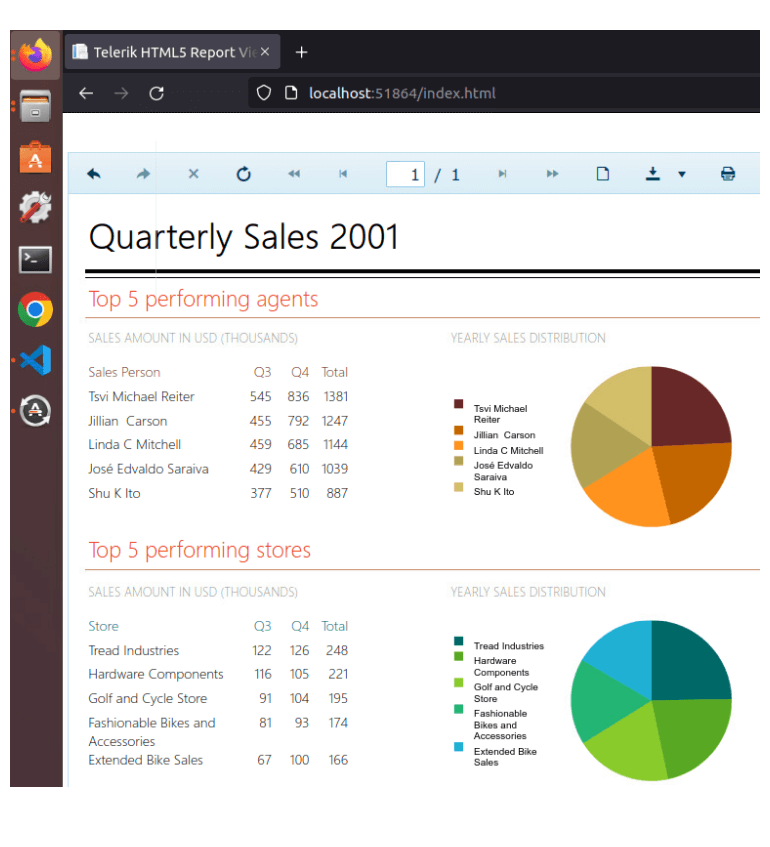Click dark teal slice of stores pie chart
770x847 pixels.
[x=686, y=664]
